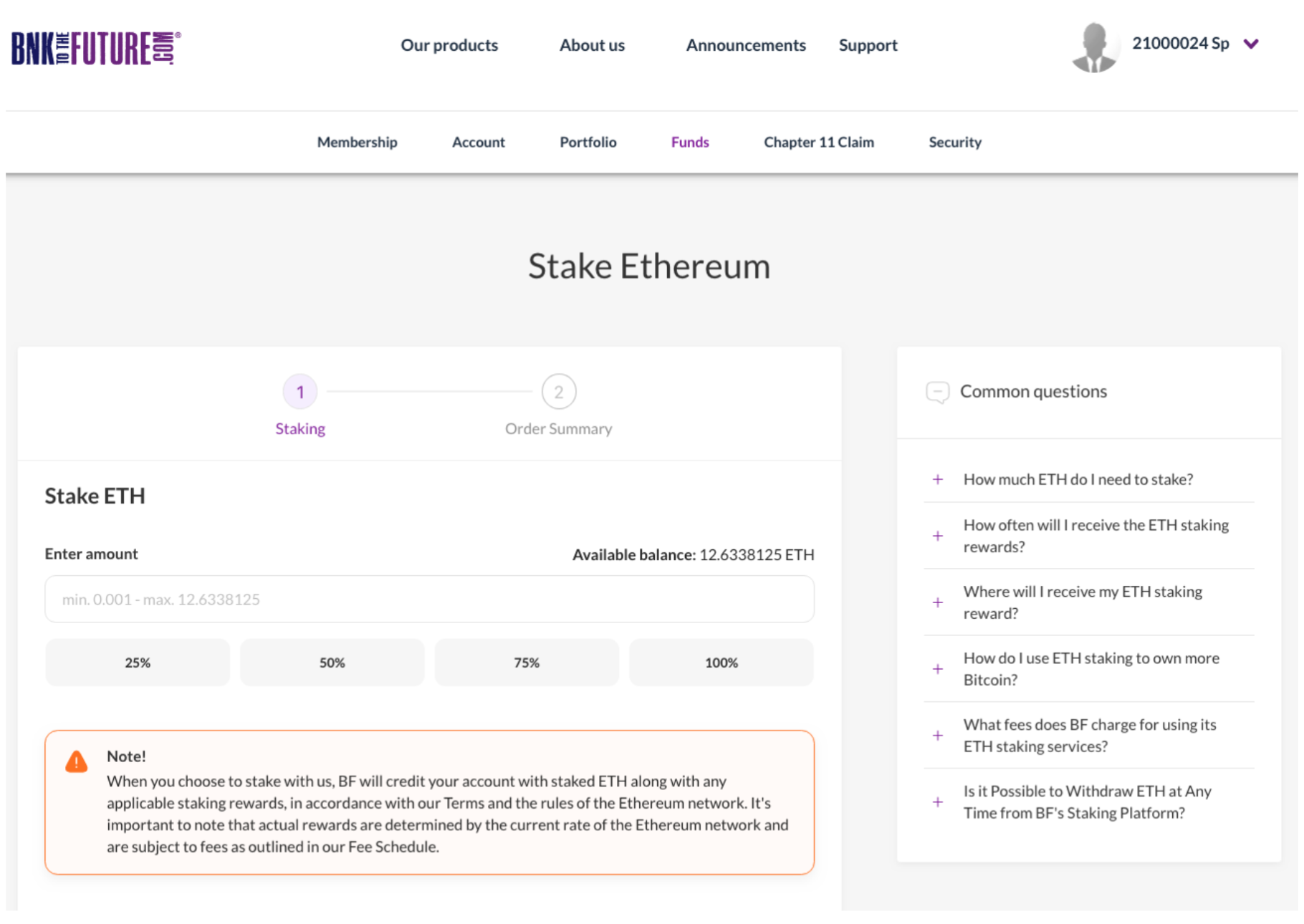Open the account dropdown chevron
The height and width of the screenshot is (924, 1304).
pos(1251,44)
